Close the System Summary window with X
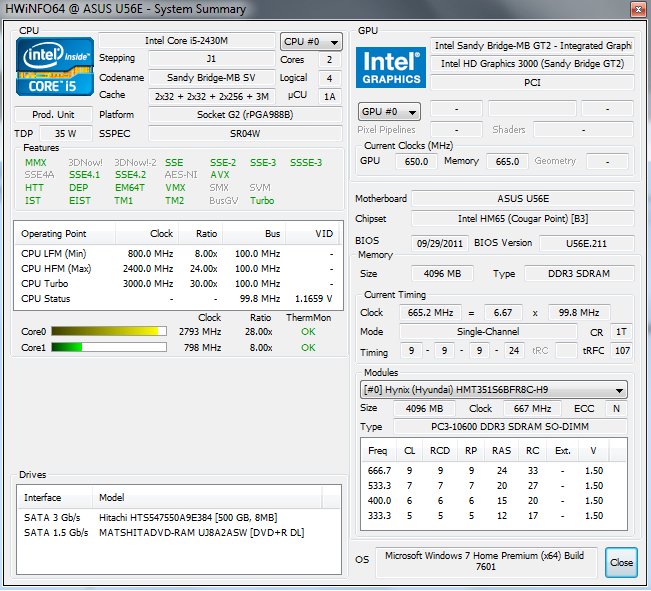This screenshot has width=651, height=591. [x=638, y=9]
